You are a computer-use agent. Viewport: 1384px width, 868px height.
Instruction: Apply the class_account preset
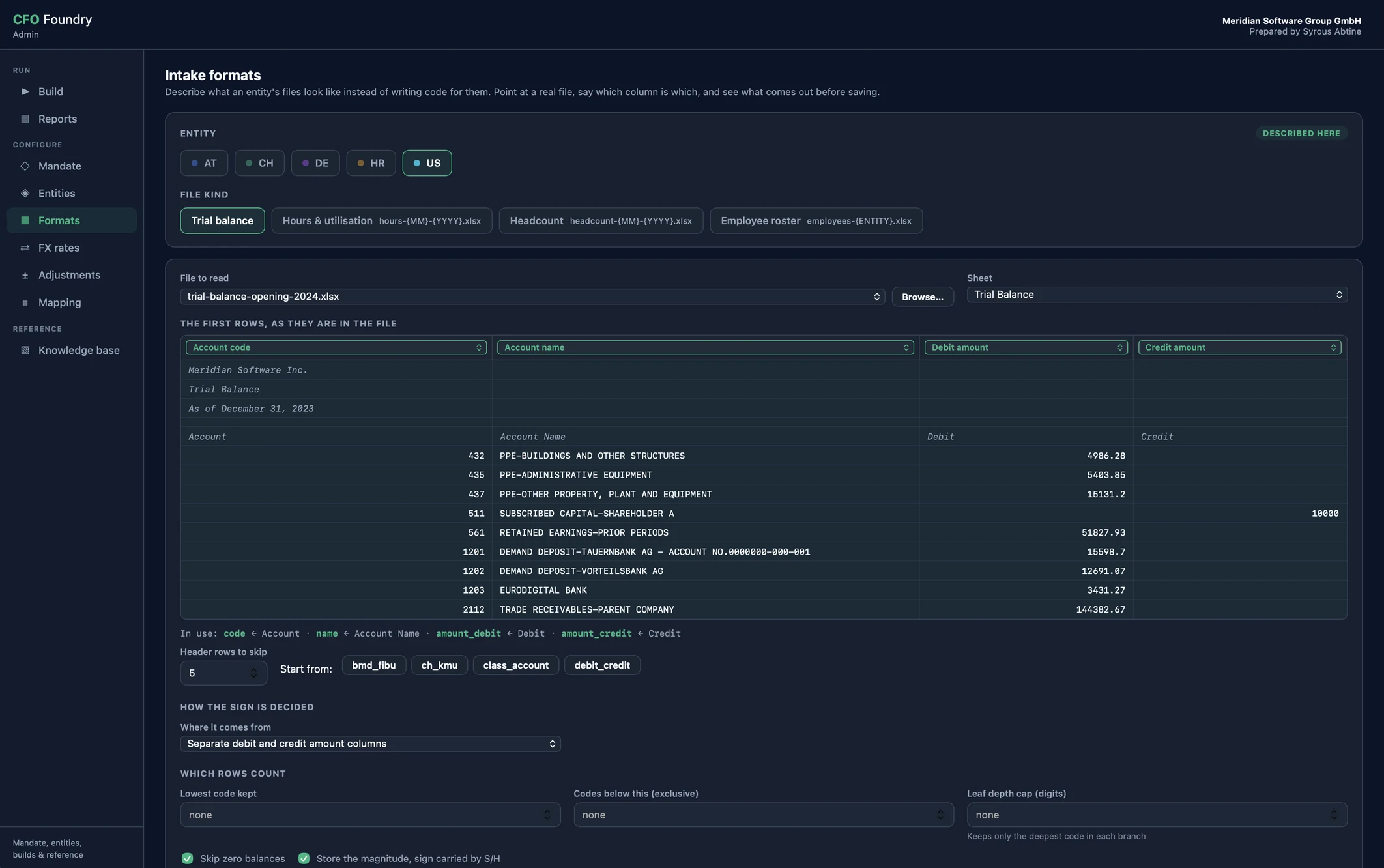[x=515, y=665]
